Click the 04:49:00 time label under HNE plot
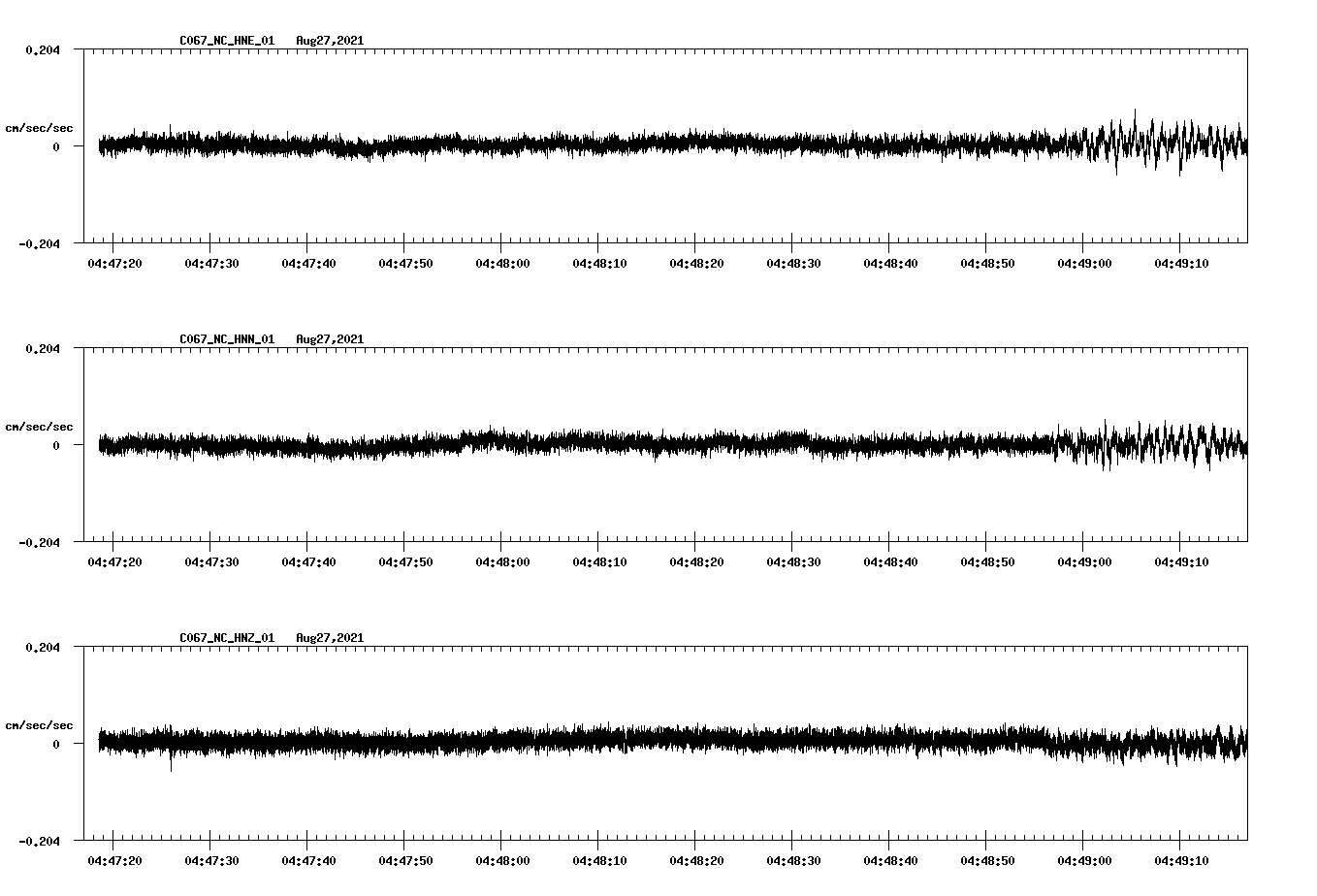Viewport: 1317px width, 896px height. click(x=1084, y=263)
